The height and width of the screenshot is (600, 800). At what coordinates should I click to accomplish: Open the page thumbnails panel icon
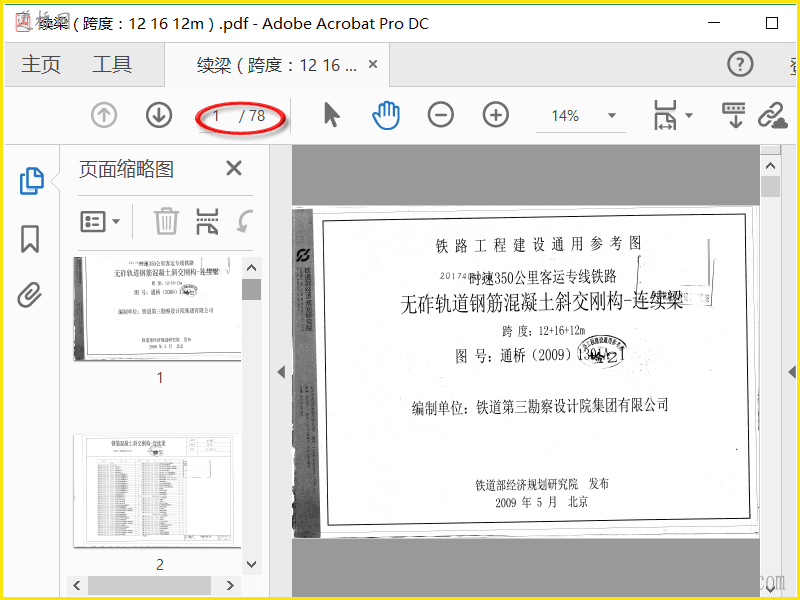[32, 181]
